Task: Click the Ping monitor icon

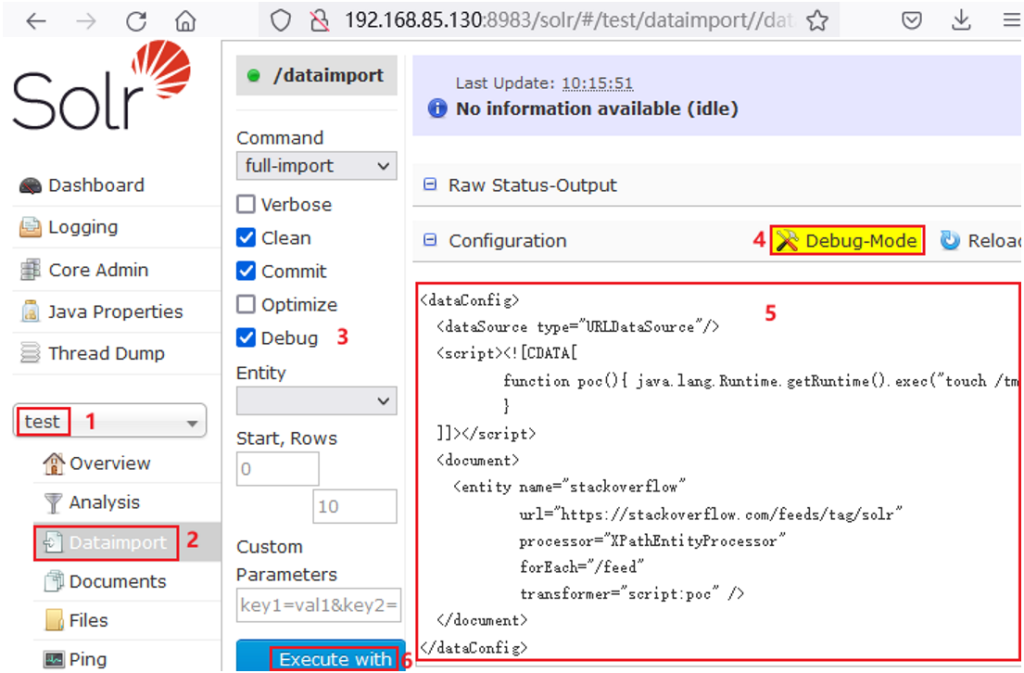Action: pyautogui.click(x=54, y=659)
